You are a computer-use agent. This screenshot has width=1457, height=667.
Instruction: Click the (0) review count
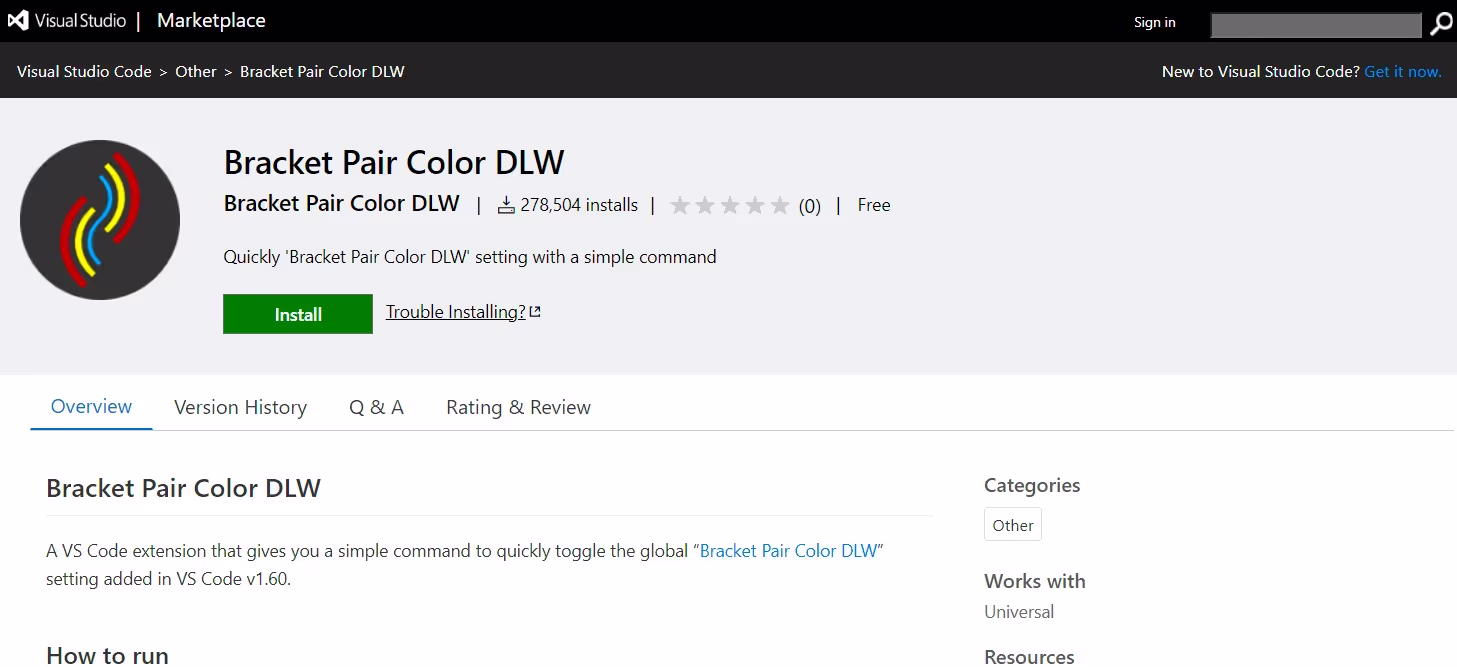(x=810, y=206)
